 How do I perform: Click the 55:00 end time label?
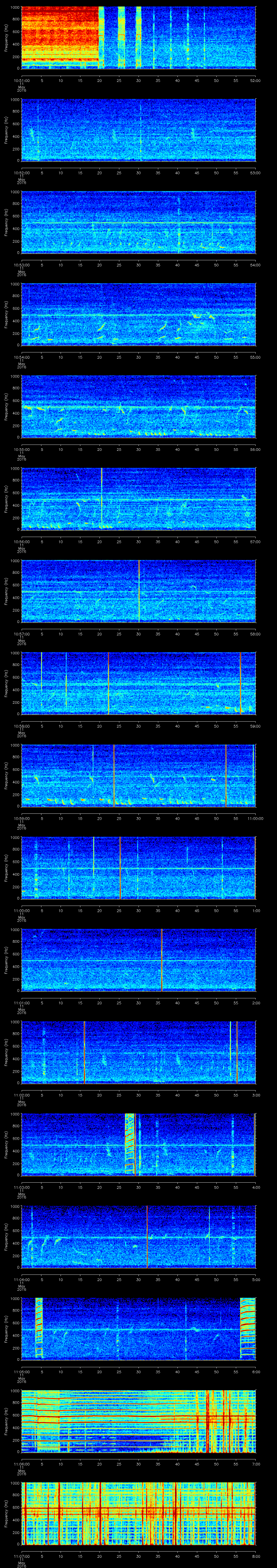pos(255,357)
